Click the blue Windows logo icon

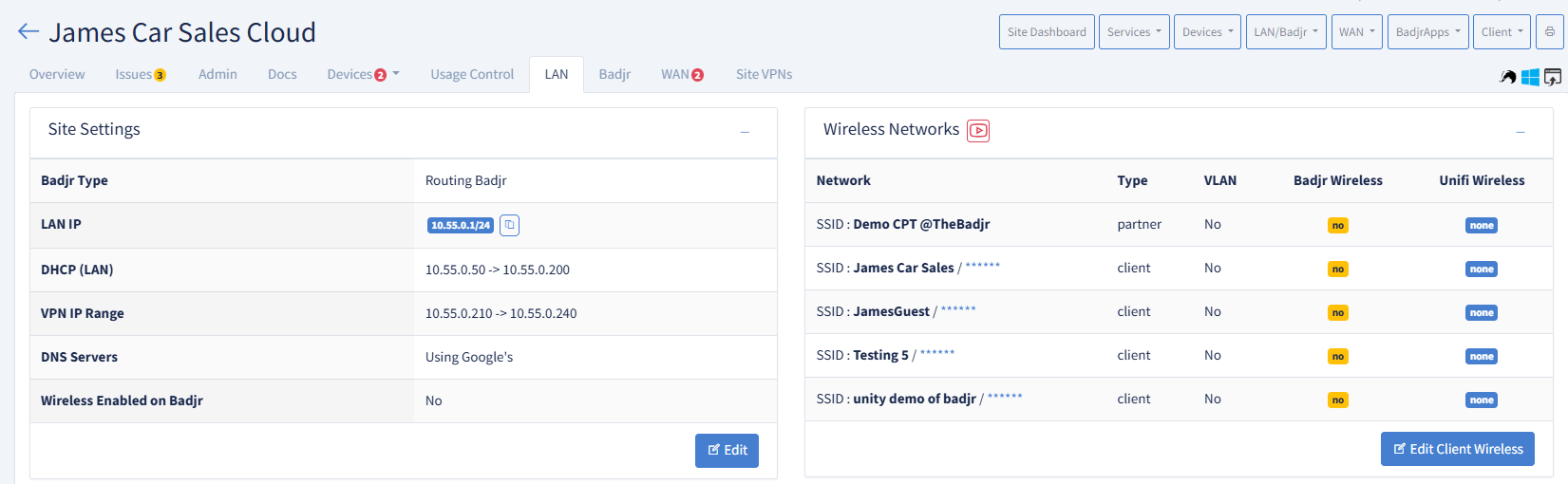tap(1530, 77)
